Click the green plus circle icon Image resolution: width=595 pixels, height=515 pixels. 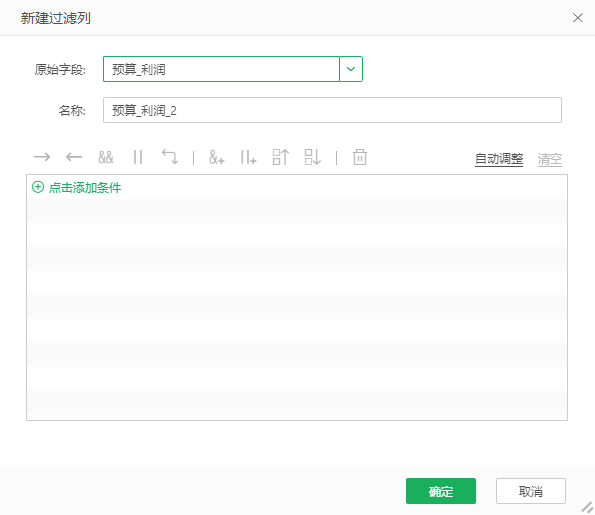coord(38,187)
